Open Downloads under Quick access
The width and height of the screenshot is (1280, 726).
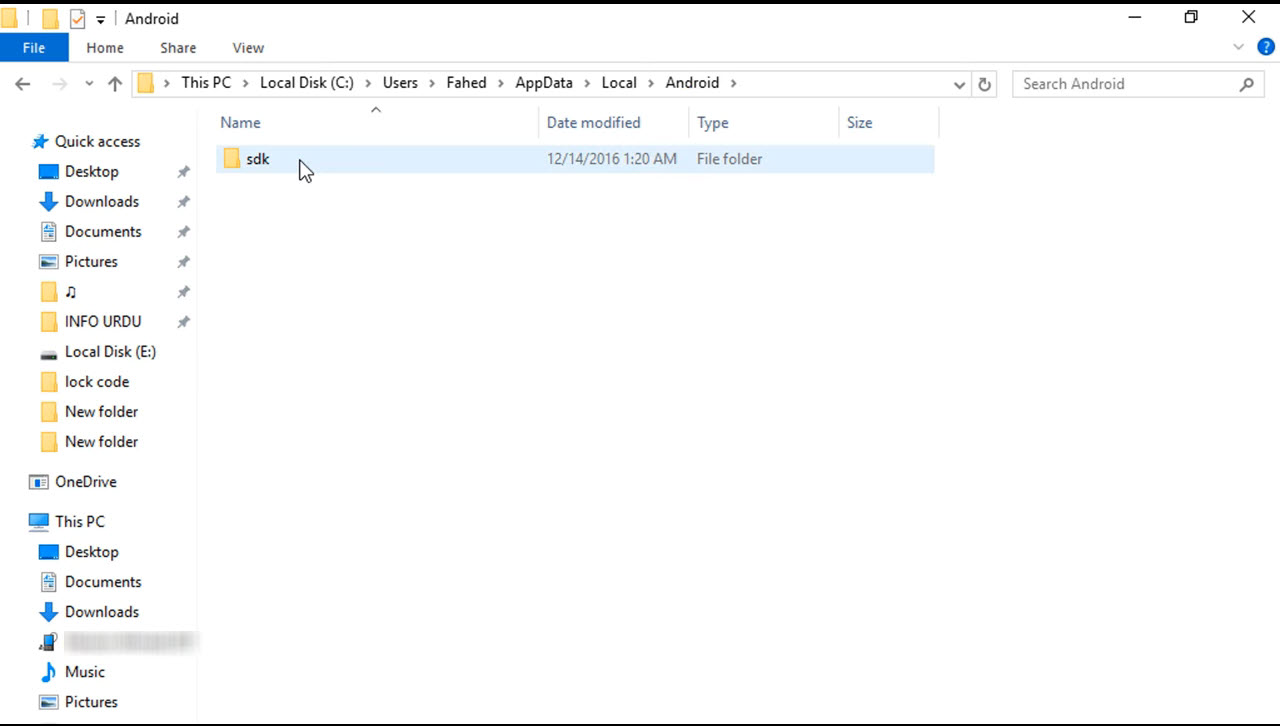(x=102, y=202)
